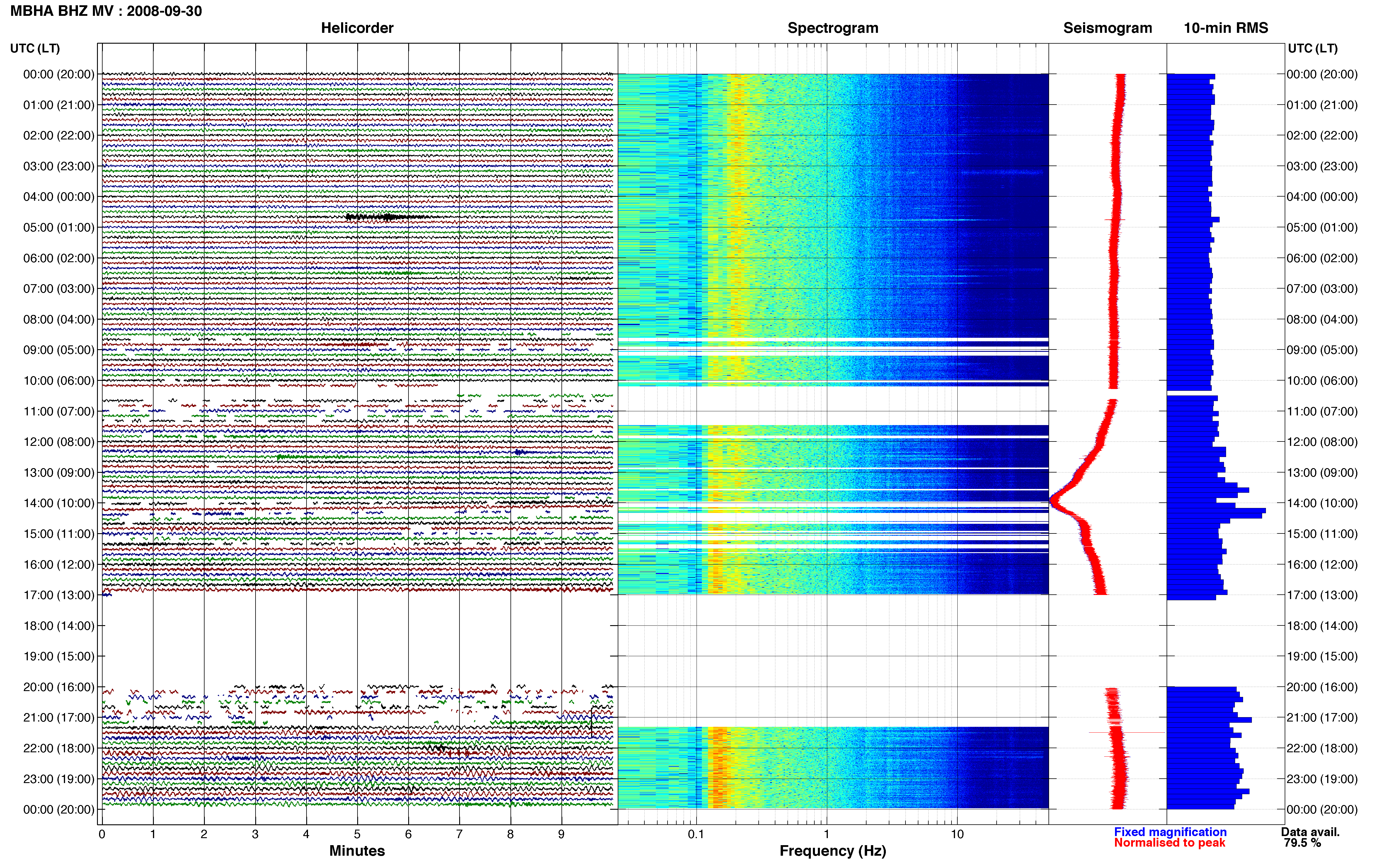Click right axis label 23:00 (19:00)

click(x=1322, y=779)
